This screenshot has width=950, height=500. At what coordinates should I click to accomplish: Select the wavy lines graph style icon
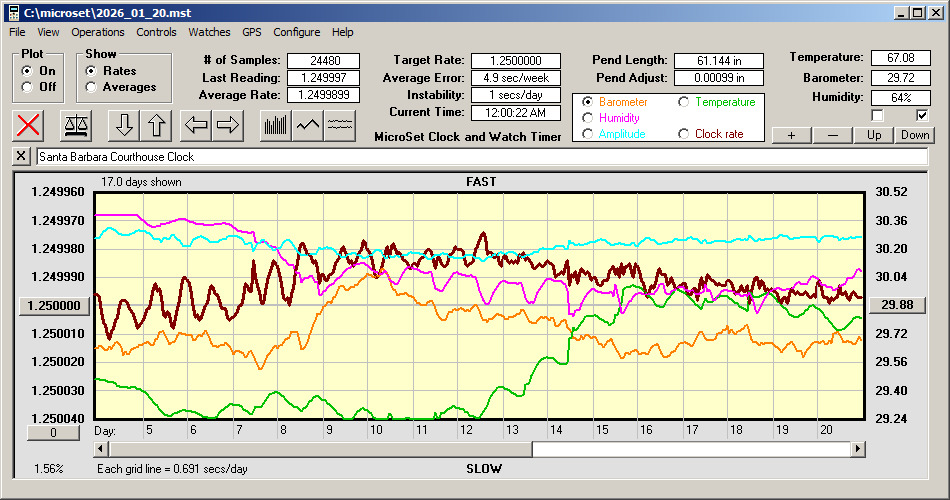(x=340, y=125)
